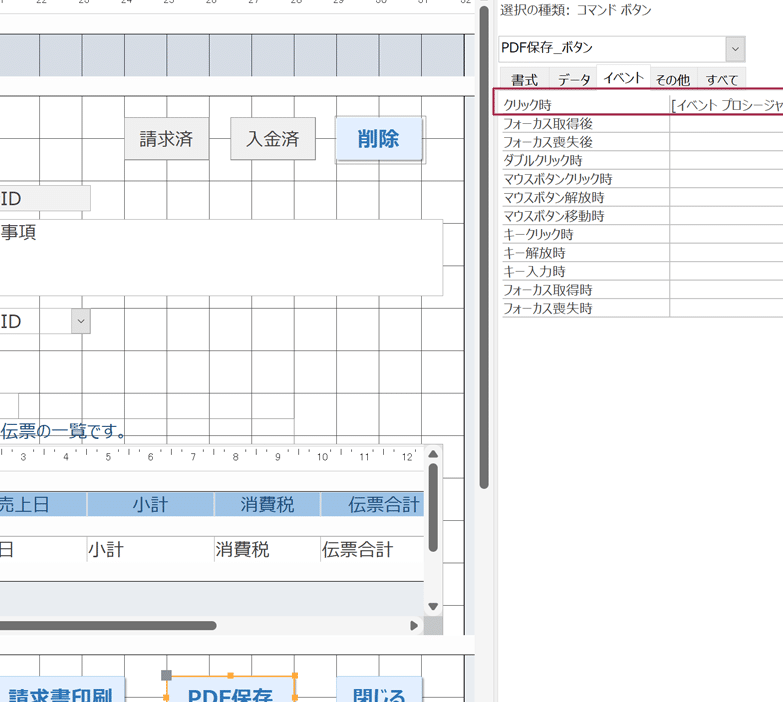Click the subform scroll-up arrow

[x=433, y=455]
